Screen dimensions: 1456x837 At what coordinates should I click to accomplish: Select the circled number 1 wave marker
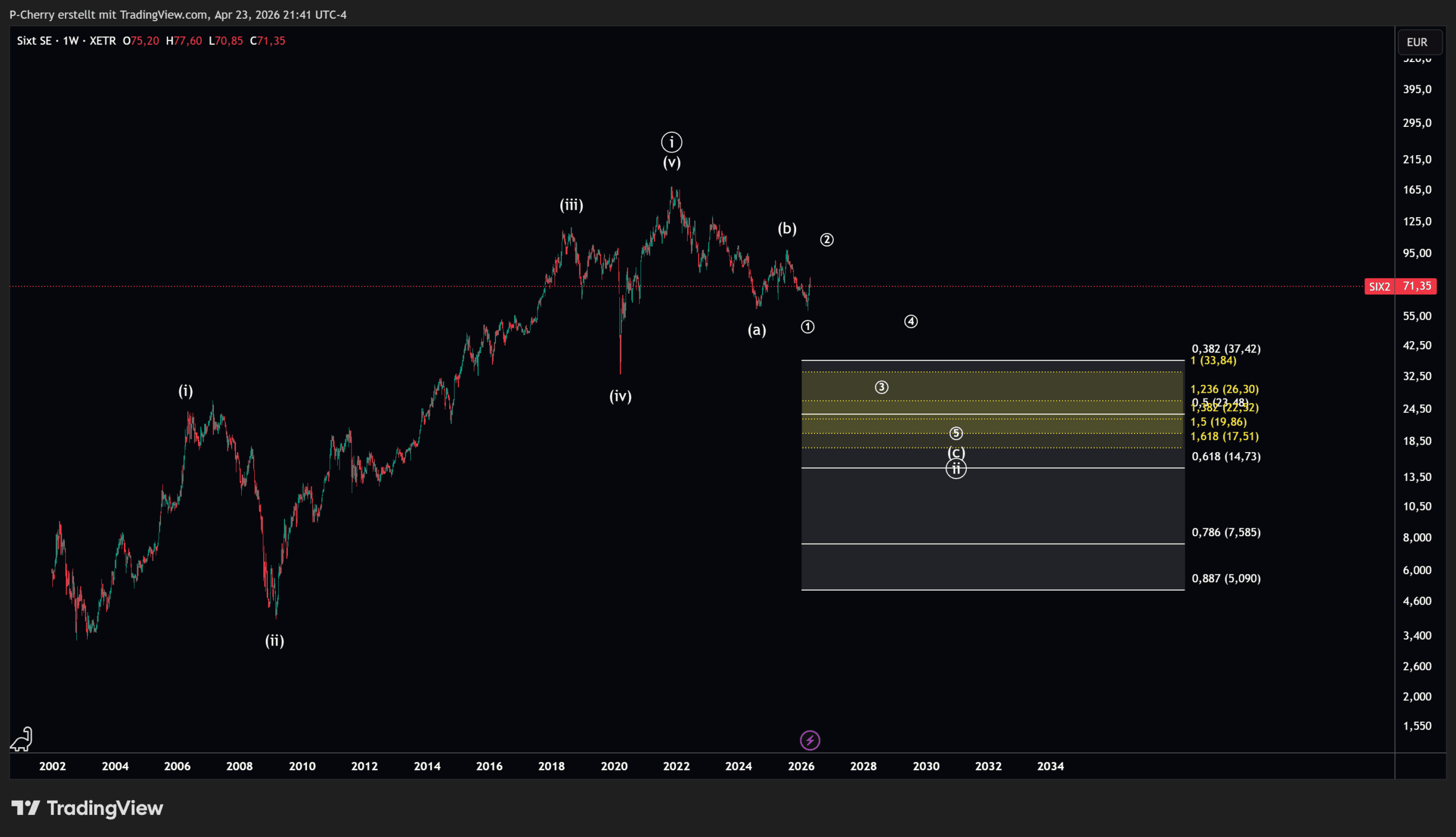[808, 327]
